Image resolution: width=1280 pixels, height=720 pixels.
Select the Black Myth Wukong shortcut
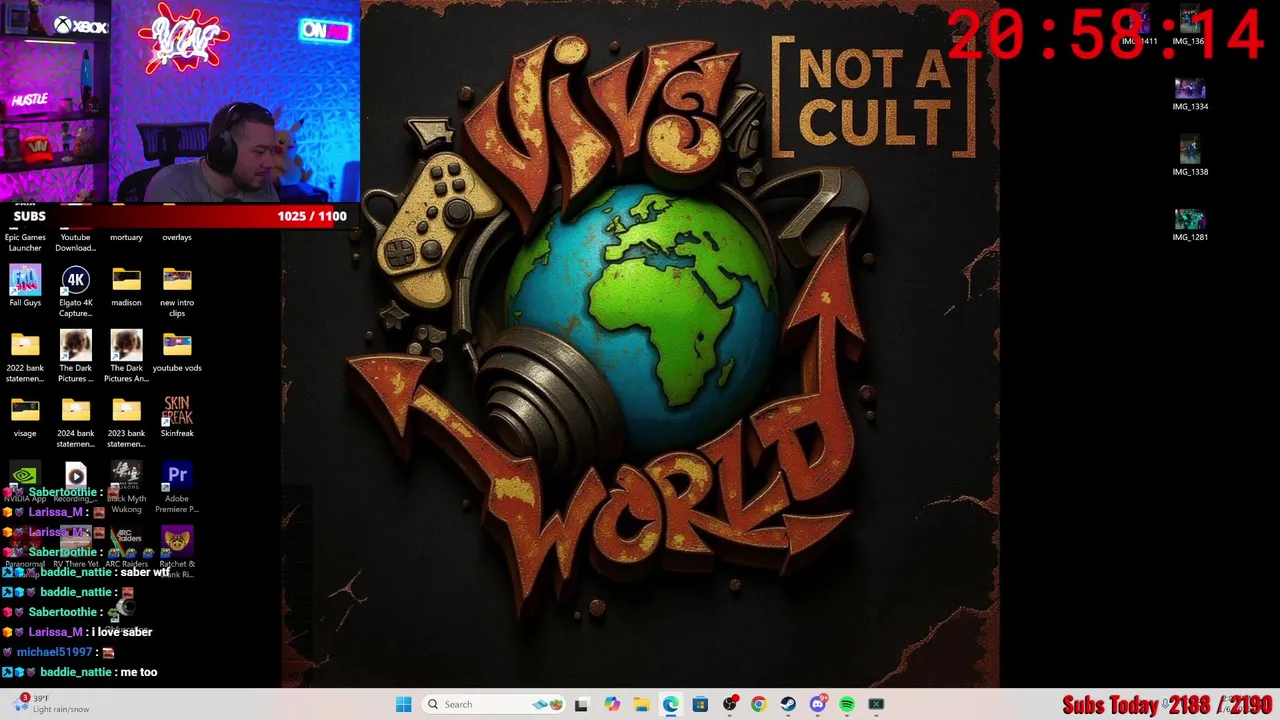tap(126, 487)
